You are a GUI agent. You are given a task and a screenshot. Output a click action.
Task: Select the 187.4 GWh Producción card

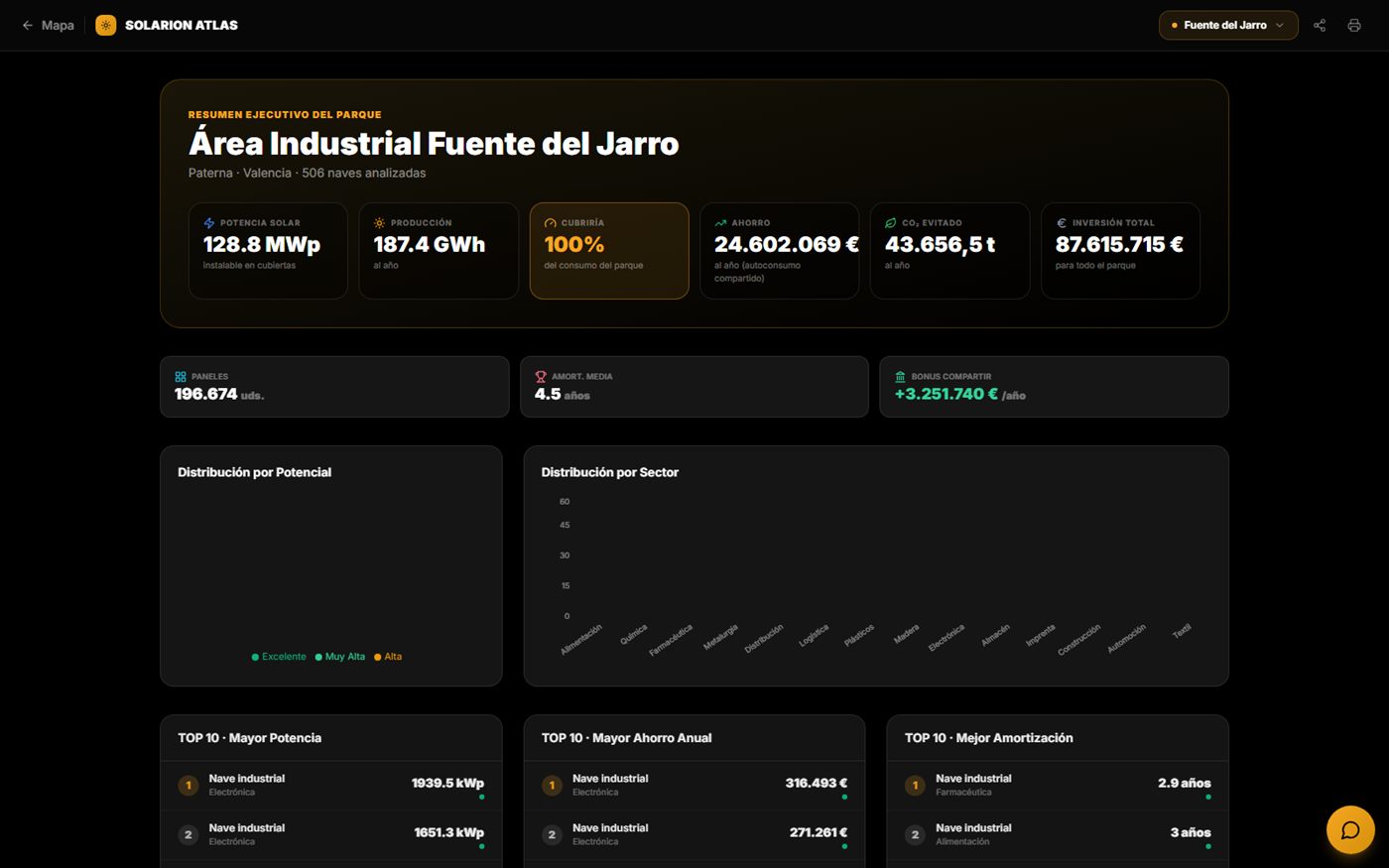click(x=439, y=251)
